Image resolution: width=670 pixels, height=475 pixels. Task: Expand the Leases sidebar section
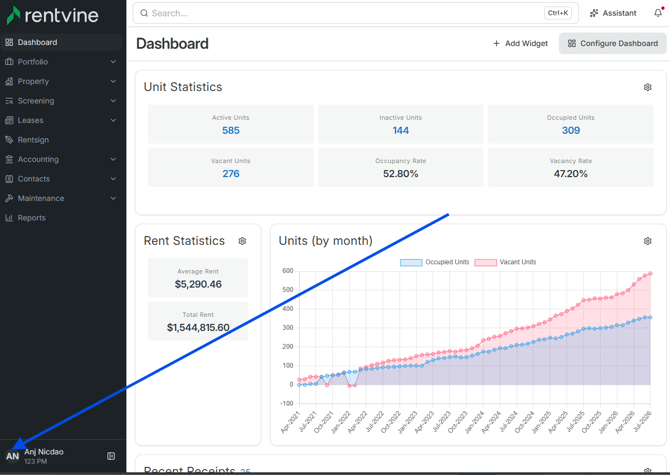(61, 120)
